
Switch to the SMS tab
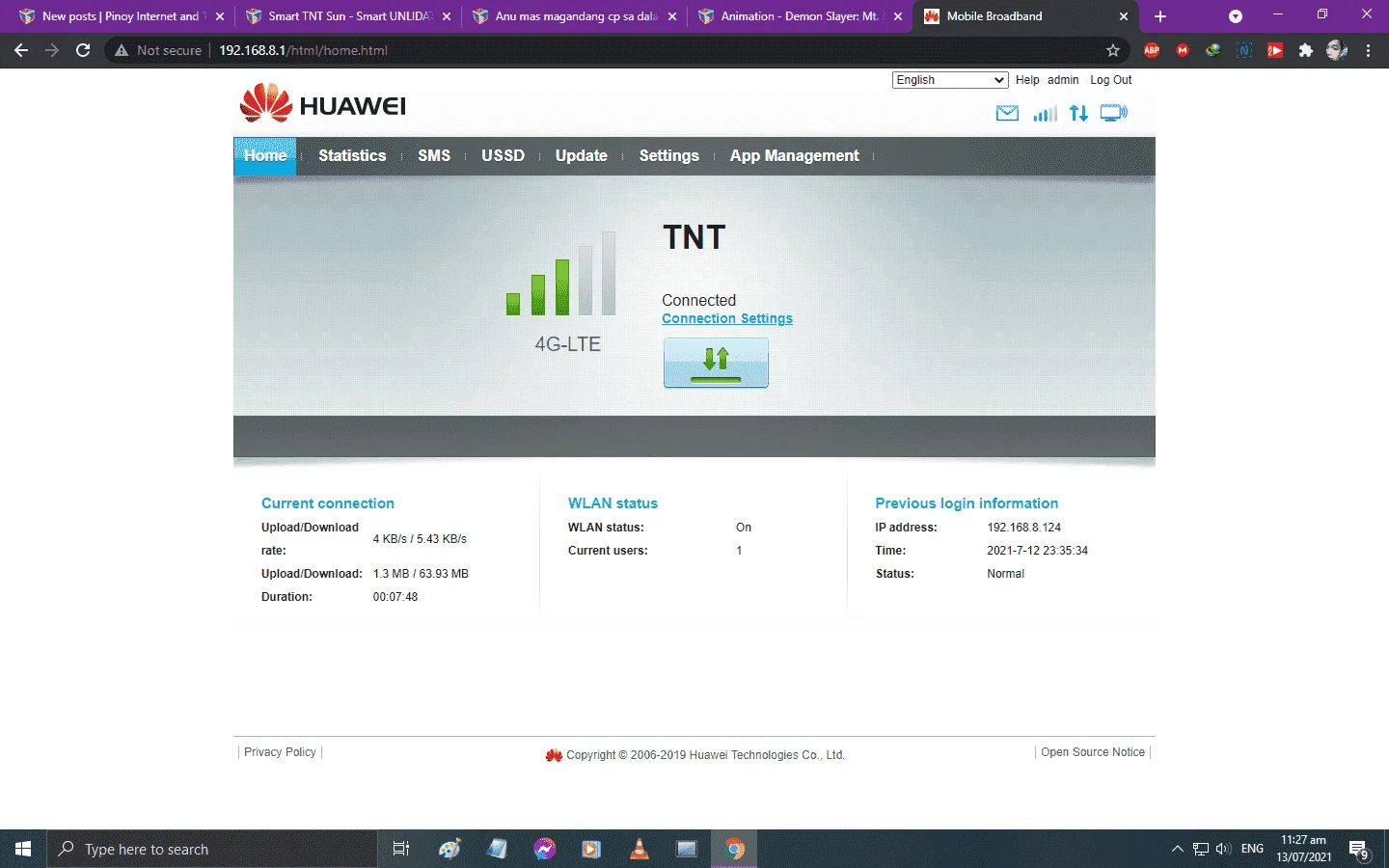[434, 155]
